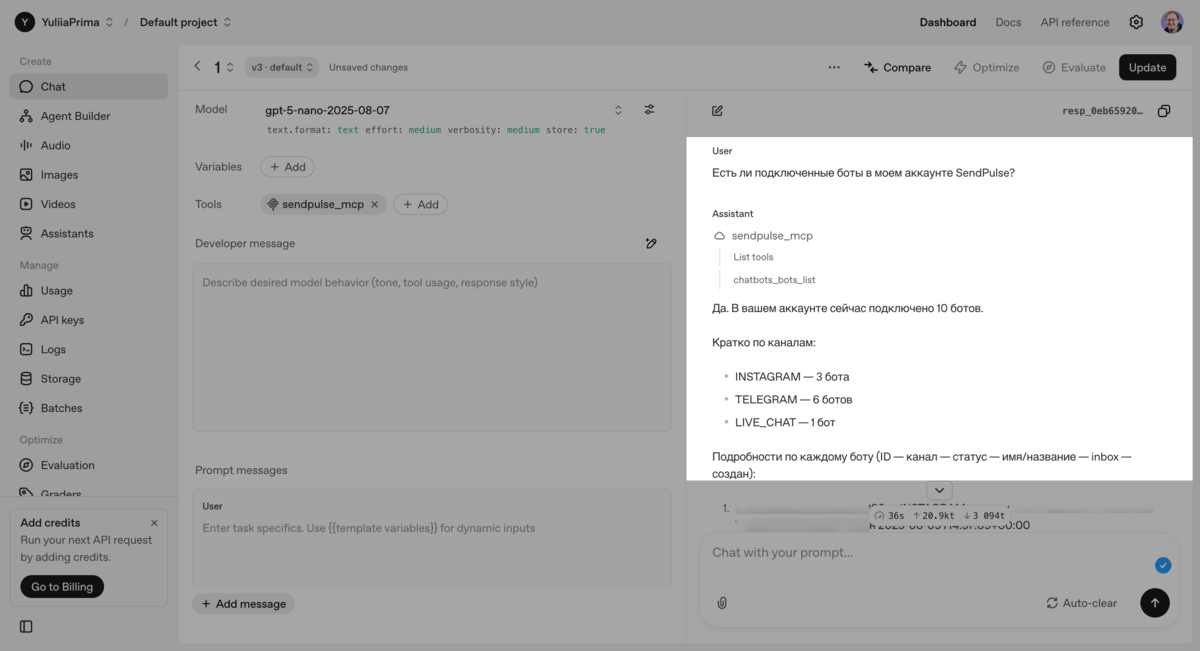
Task: Toggle the Auto-clear option
Action: point(1081,603)
